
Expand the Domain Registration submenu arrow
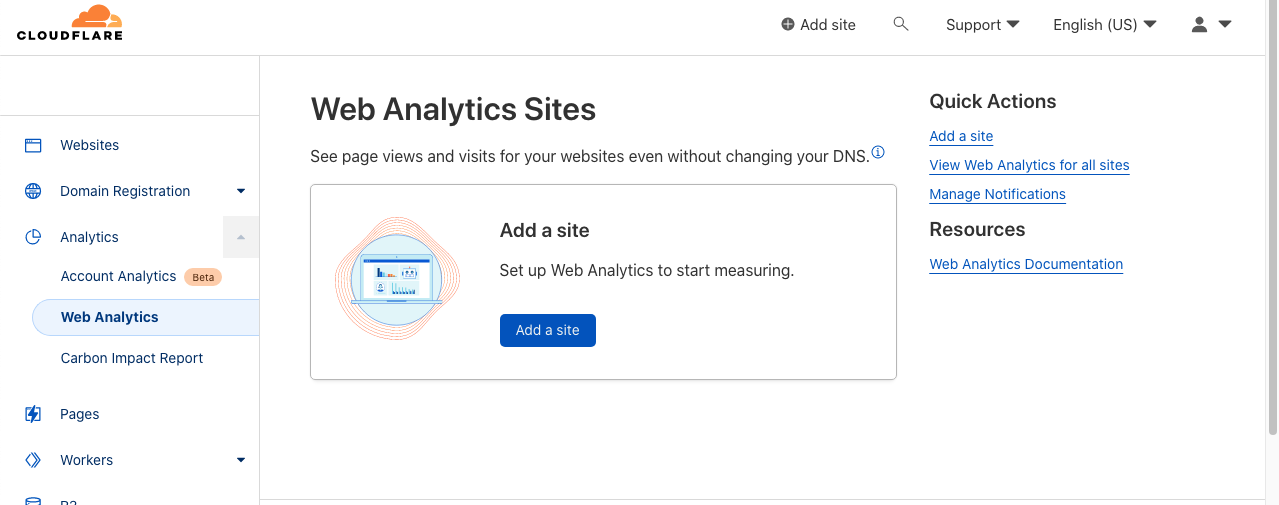[241, 191]
